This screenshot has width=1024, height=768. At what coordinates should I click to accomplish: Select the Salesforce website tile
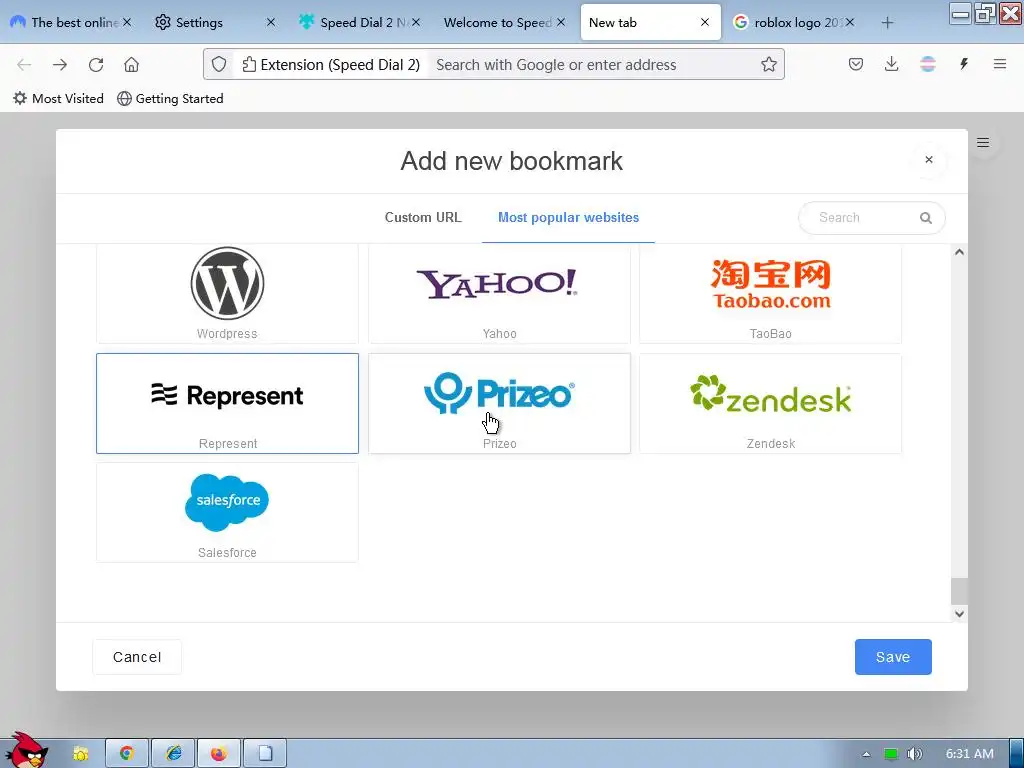(x=227, y=513)
